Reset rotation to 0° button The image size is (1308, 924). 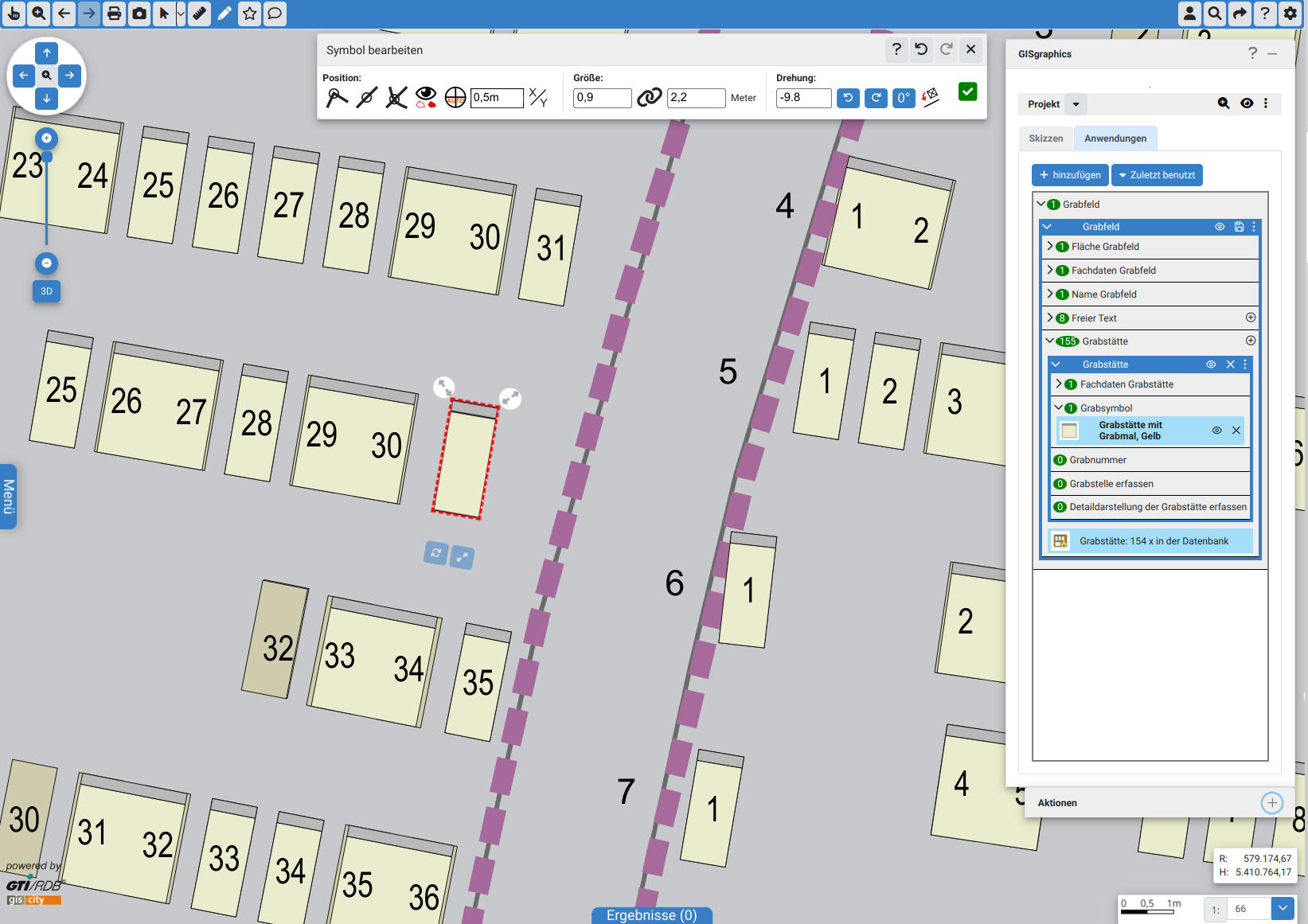[904, 97]
